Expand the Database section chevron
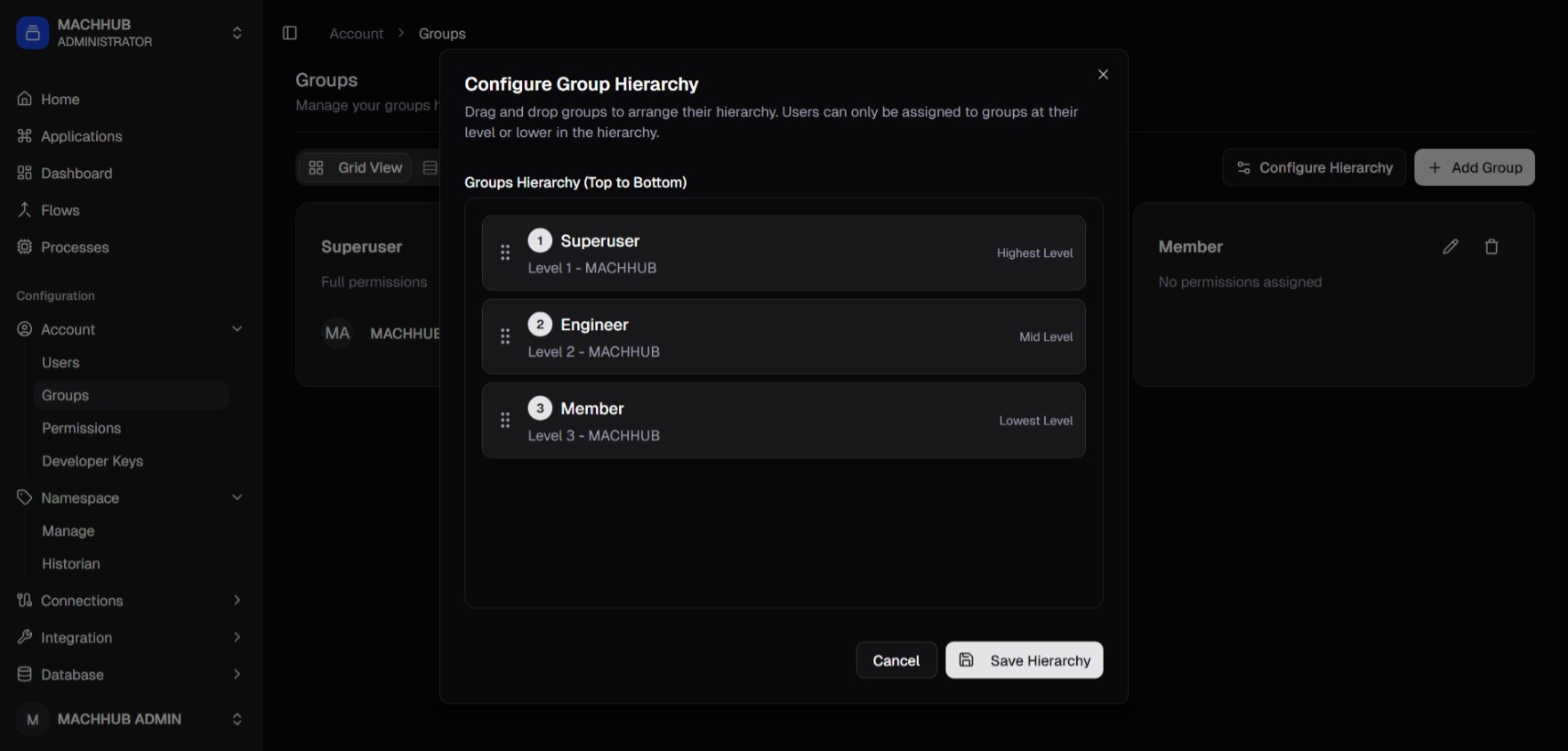Screen dimensions: 1568x751 [x=237, y=674]
